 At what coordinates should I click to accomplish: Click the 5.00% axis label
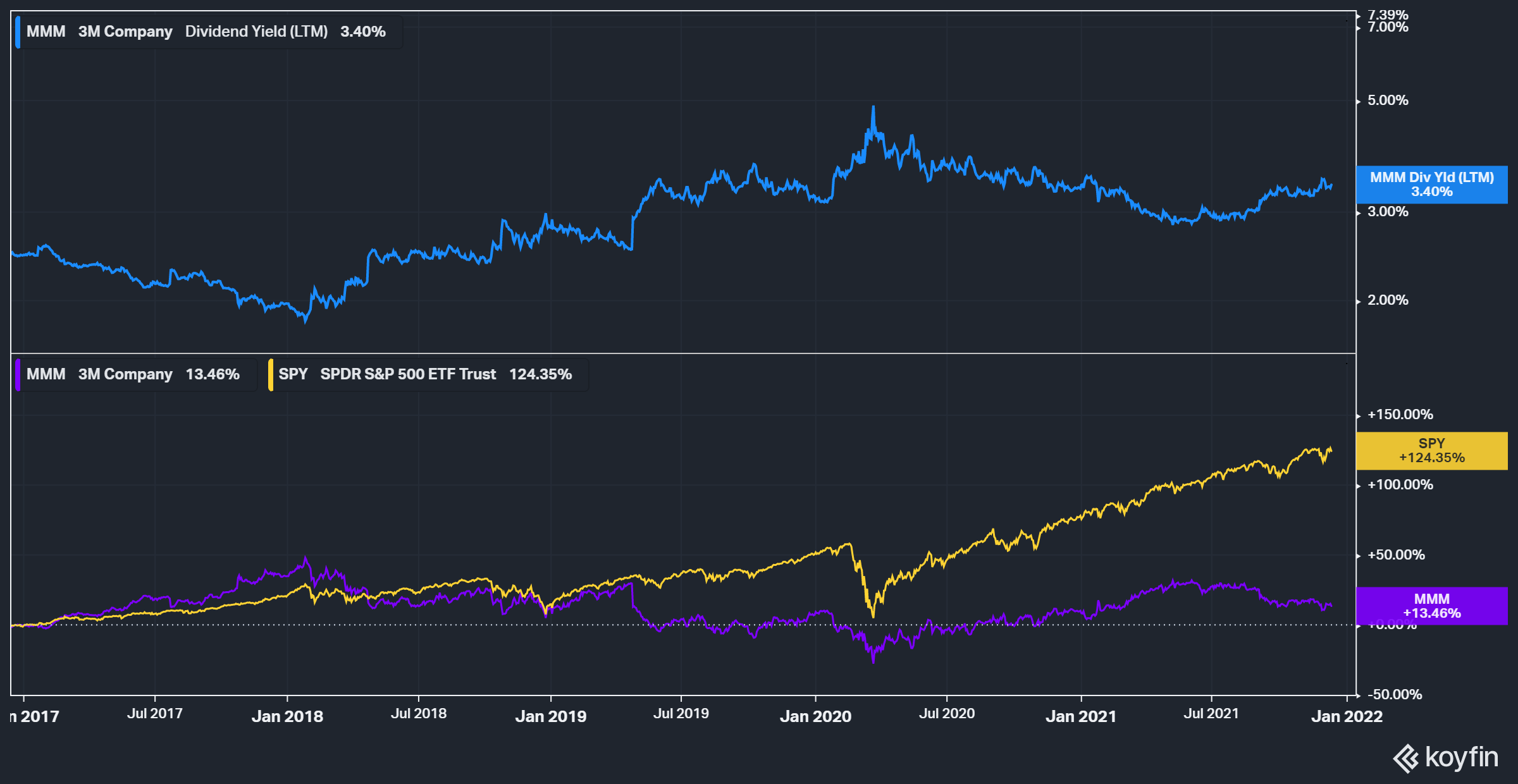(1388, 101)
